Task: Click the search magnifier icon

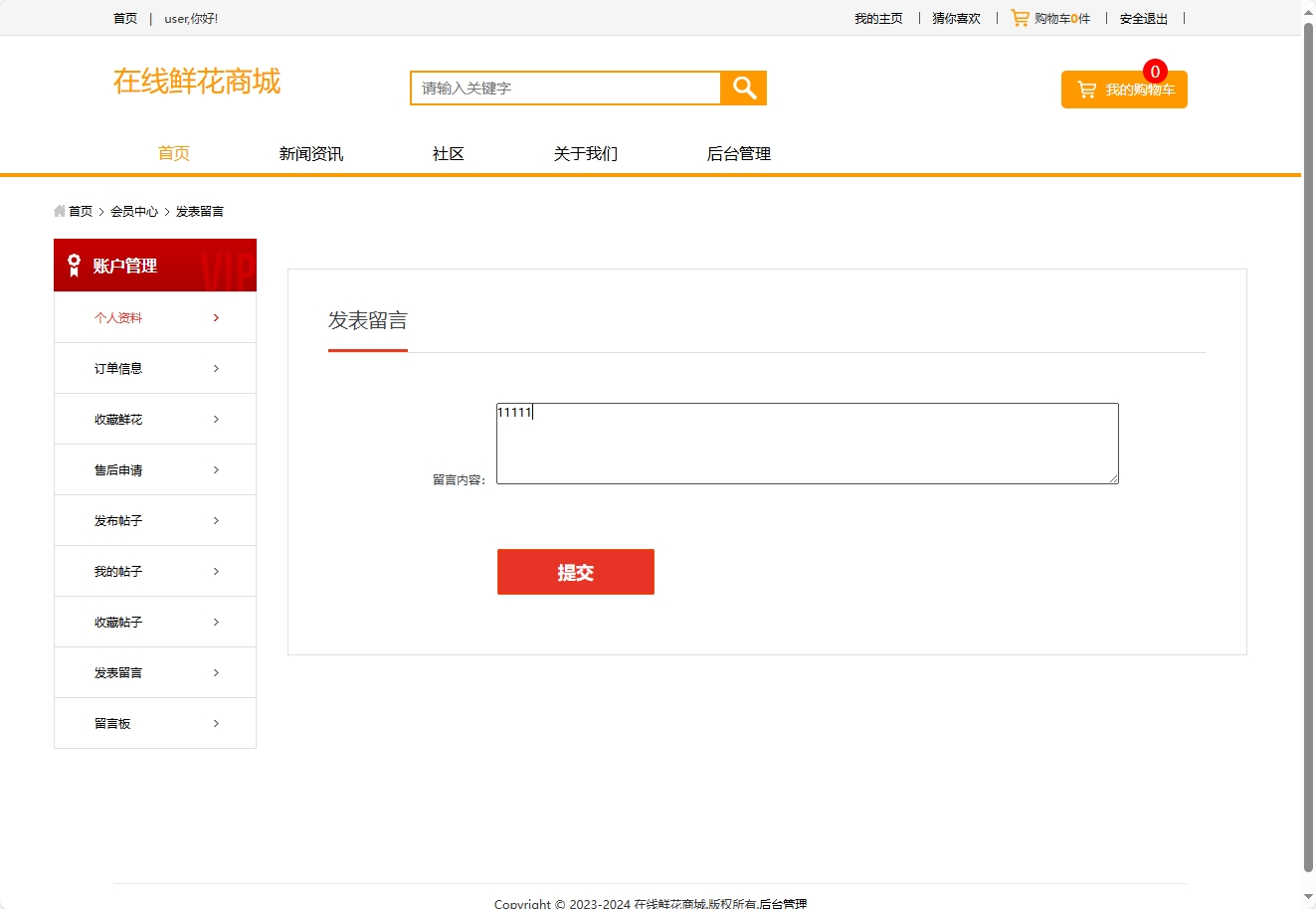Action: (x=742, y=88)
